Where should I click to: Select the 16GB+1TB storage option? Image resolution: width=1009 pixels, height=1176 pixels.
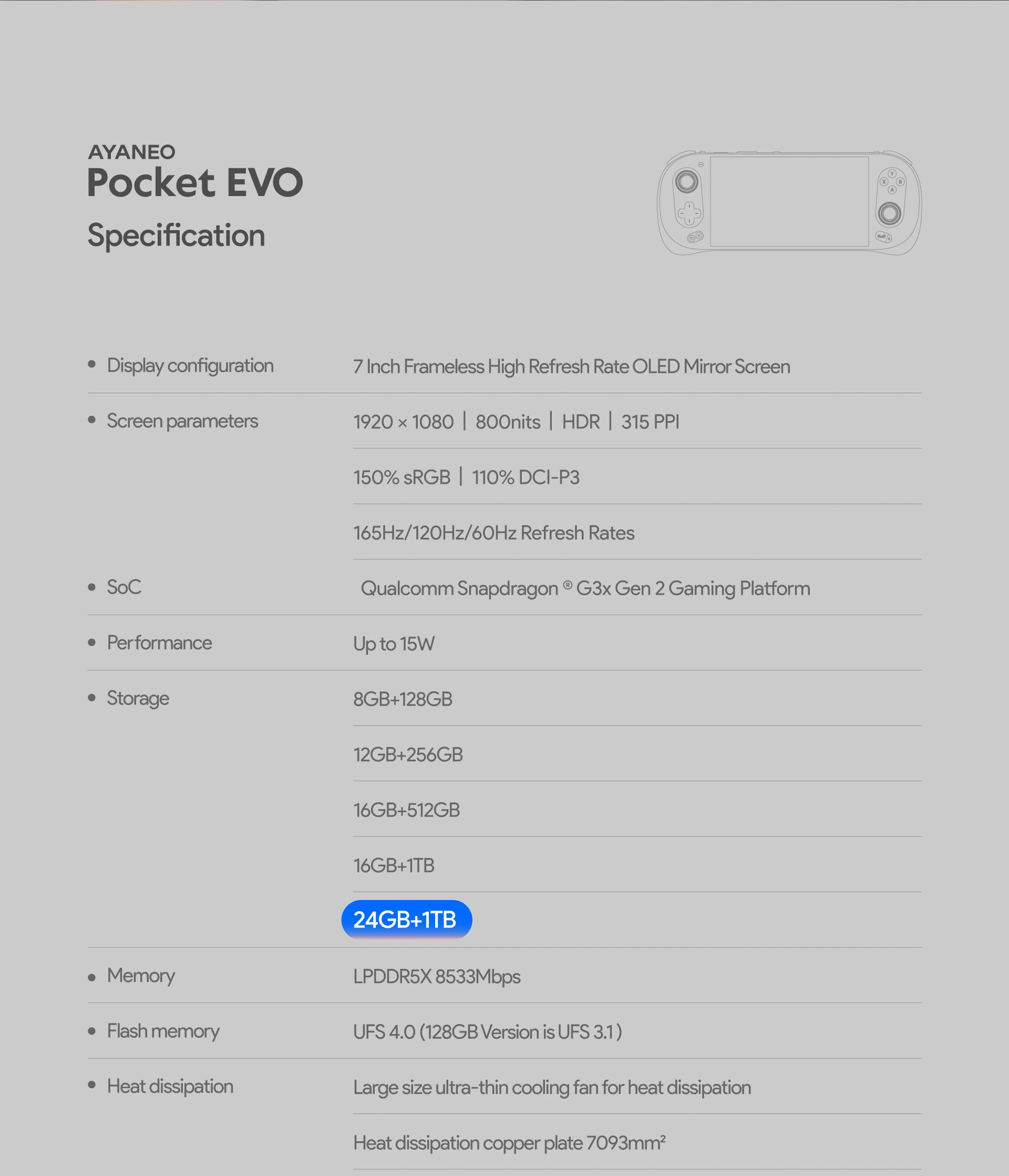[x=394, y=865]
